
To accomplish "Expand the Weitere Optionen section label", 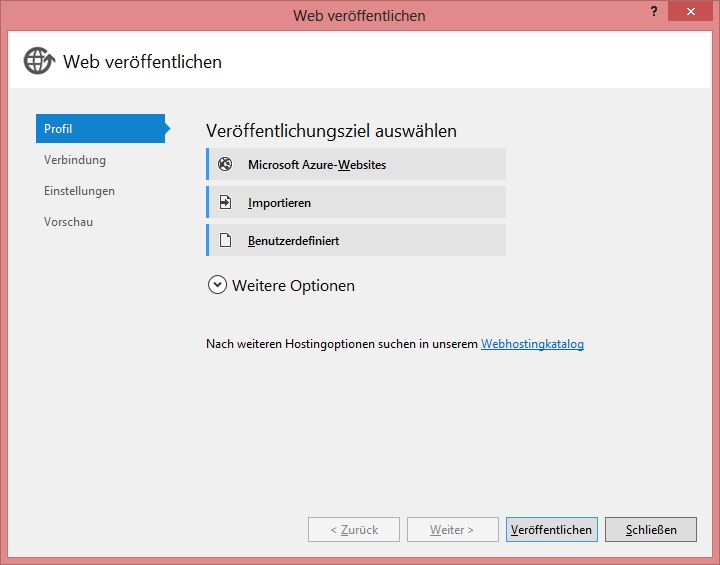I will [293, 286].
